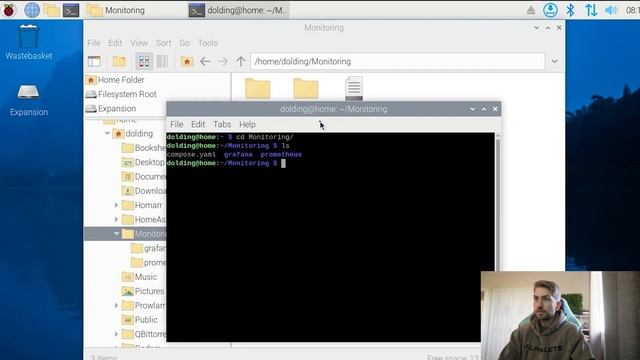Click compose.yaml text in terminal output
640x360 pixels.
(x=191, y=155)
